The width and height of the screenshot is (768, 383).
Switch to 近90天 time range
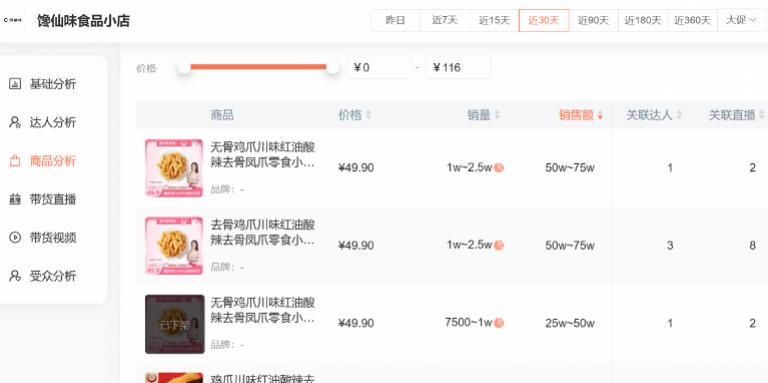[593, 20]
